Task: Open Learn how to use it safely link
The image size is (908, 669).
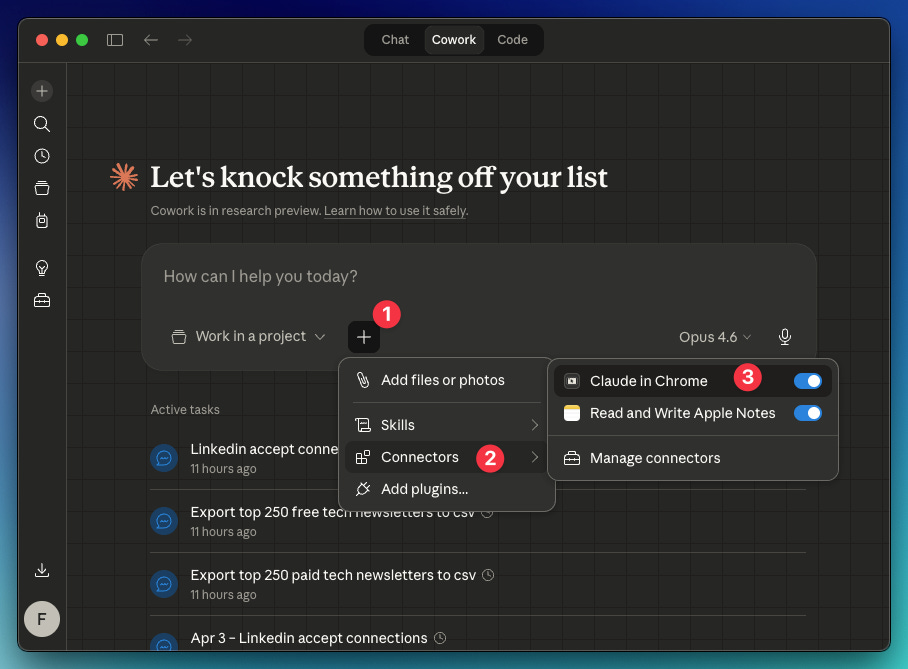Action: [395, 211]
